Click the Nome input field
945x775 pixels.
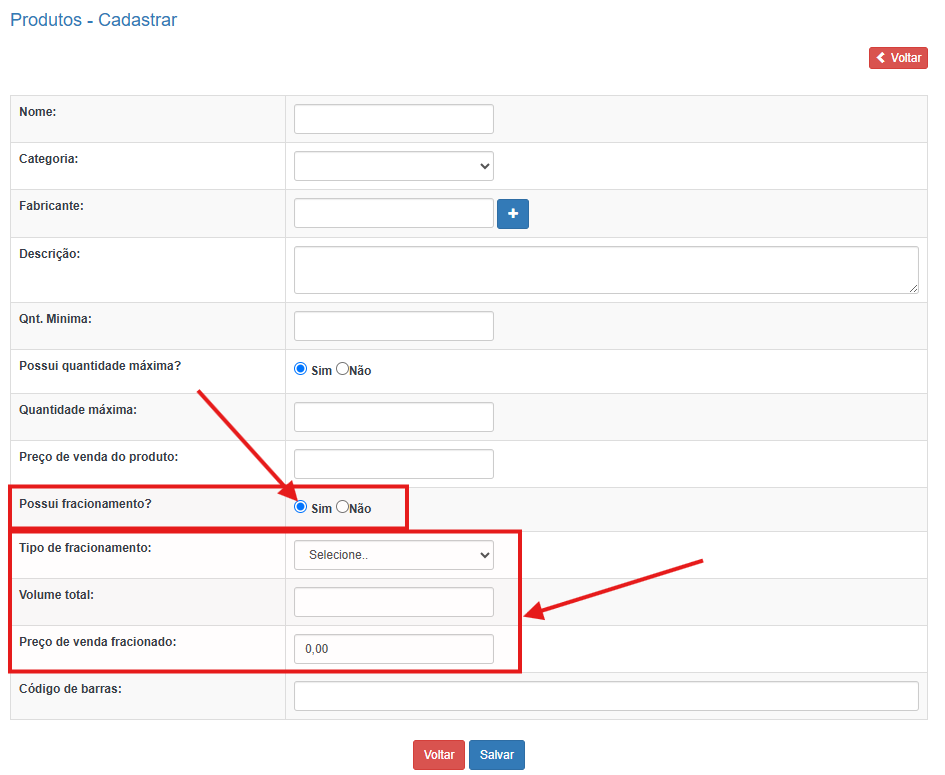point(393,119)
